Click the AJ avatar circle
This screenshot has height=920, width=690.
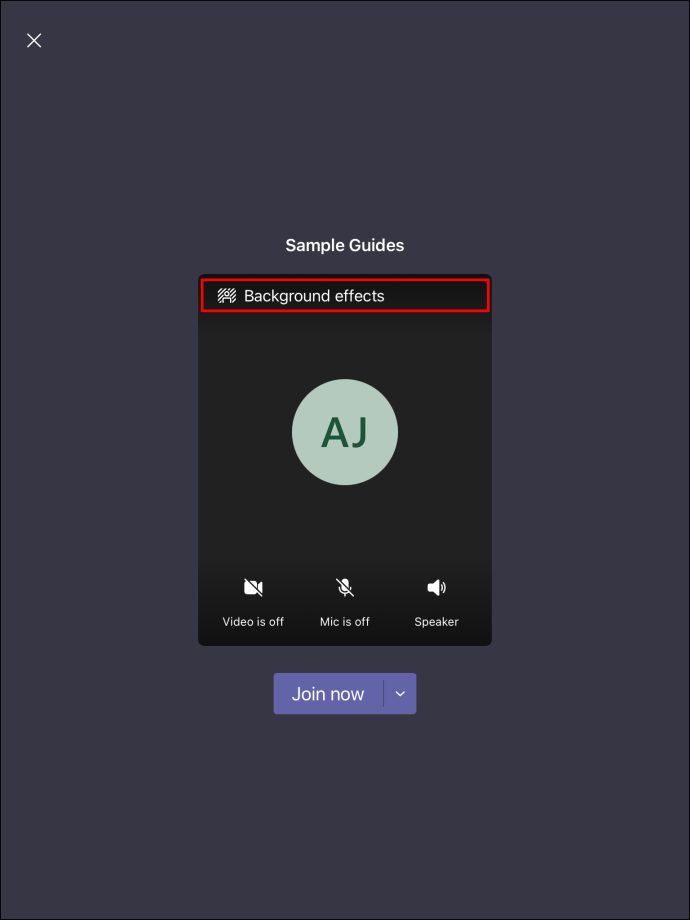[345, 432]
